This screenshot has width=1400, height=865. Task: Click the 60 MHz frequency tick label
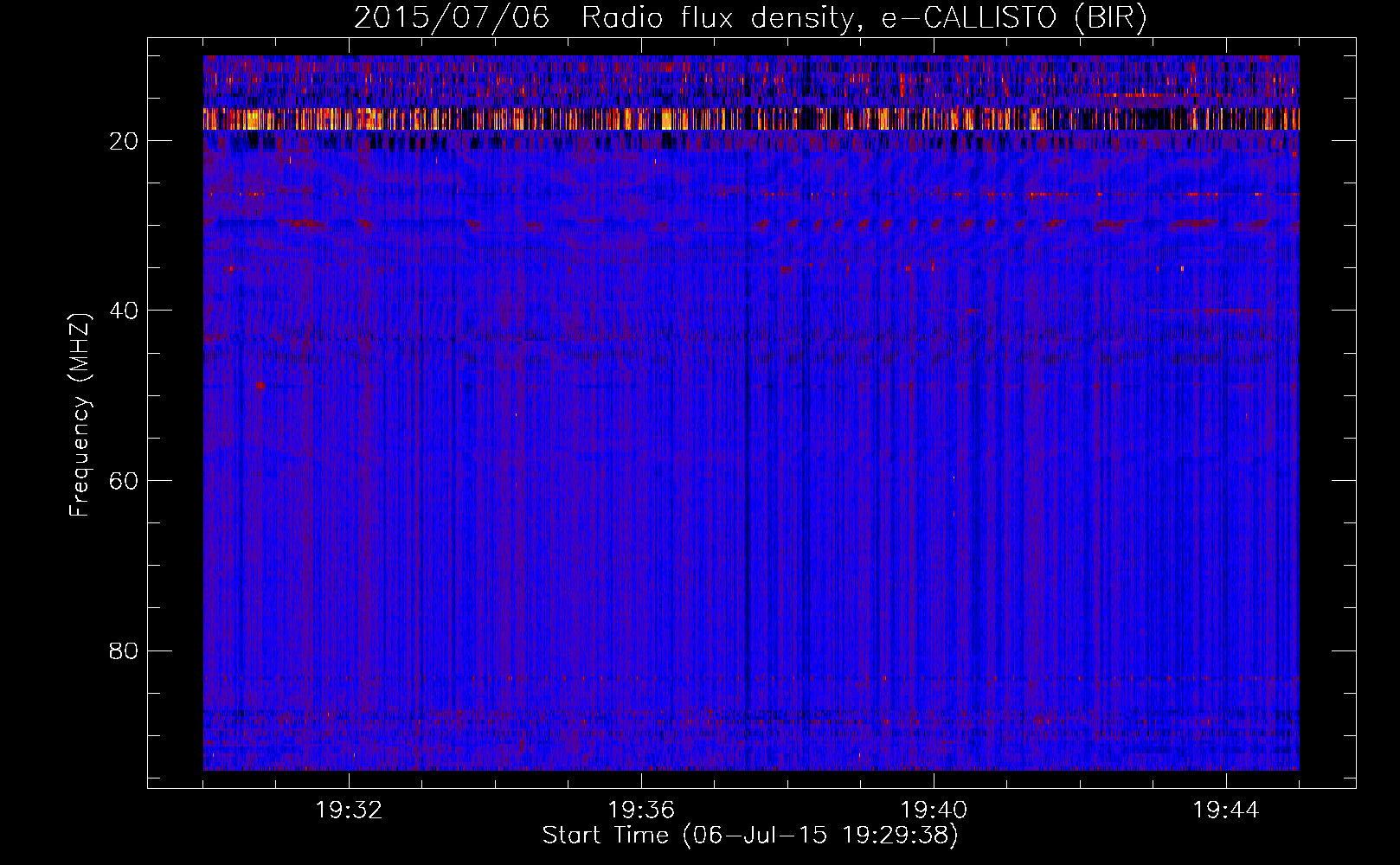pos(125,481)
